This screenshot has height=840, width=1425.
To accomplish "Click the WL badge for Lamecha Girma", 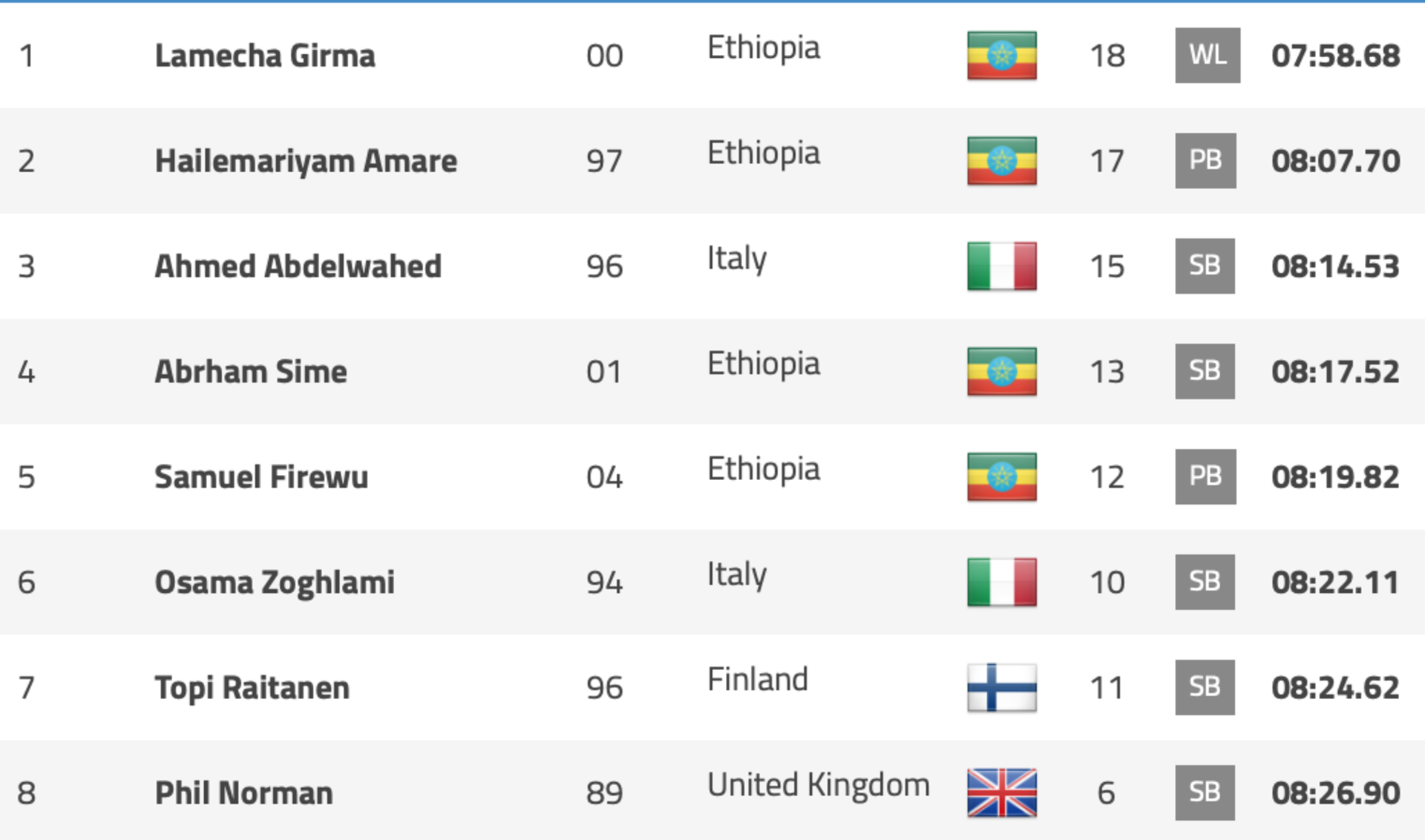I will click(1208, 56).
